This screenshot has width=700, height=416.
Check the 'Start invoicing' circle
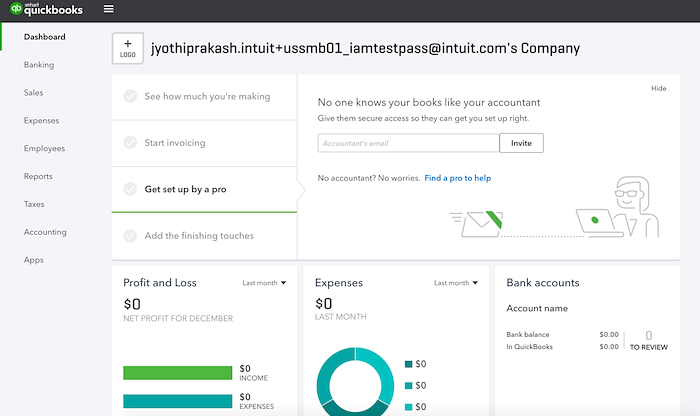(x=130, y=143)
